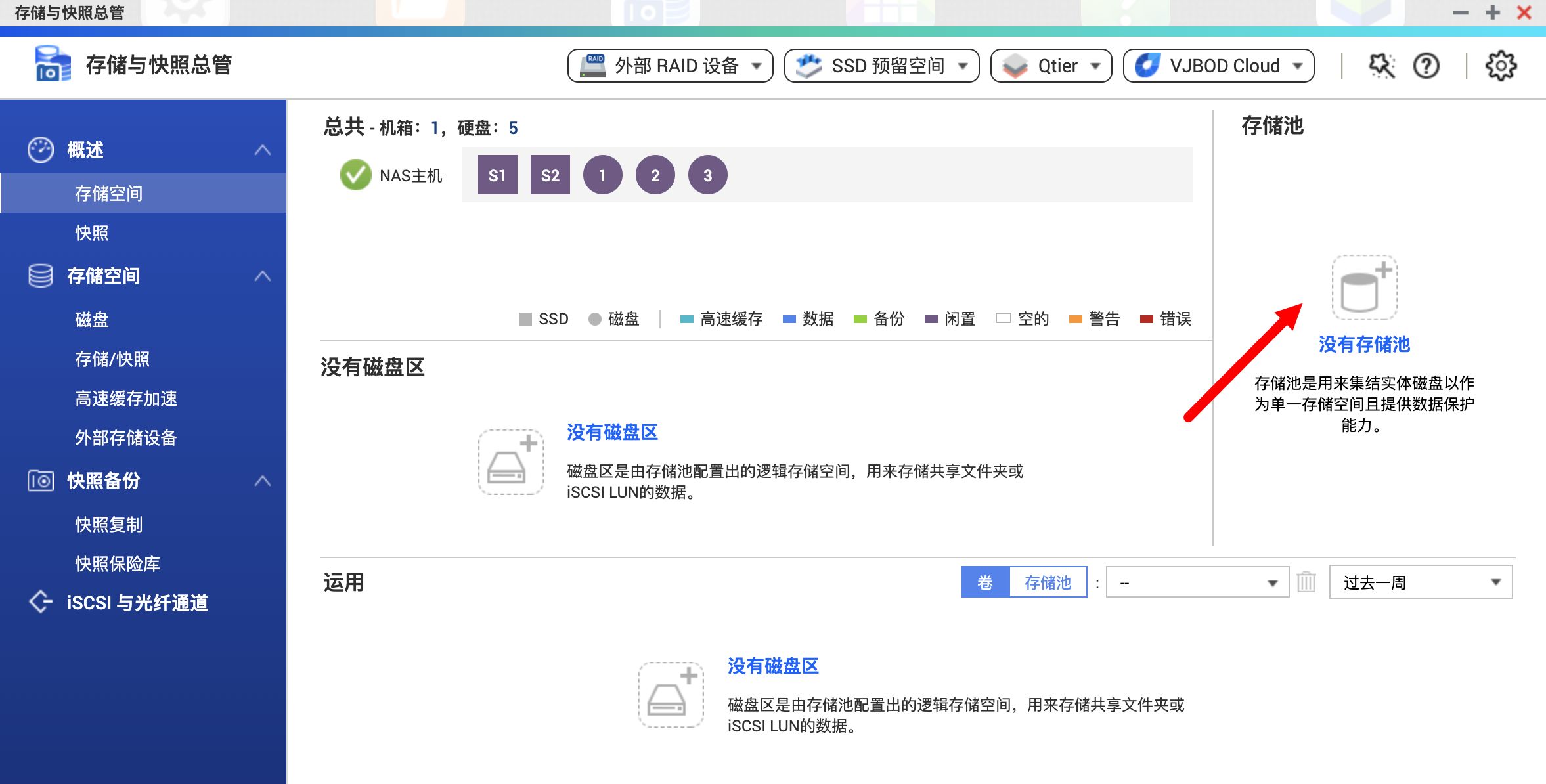Click the 没有磁盘区 link in 运用 section
Screen dimensions: 1546x784
[772, 666]
